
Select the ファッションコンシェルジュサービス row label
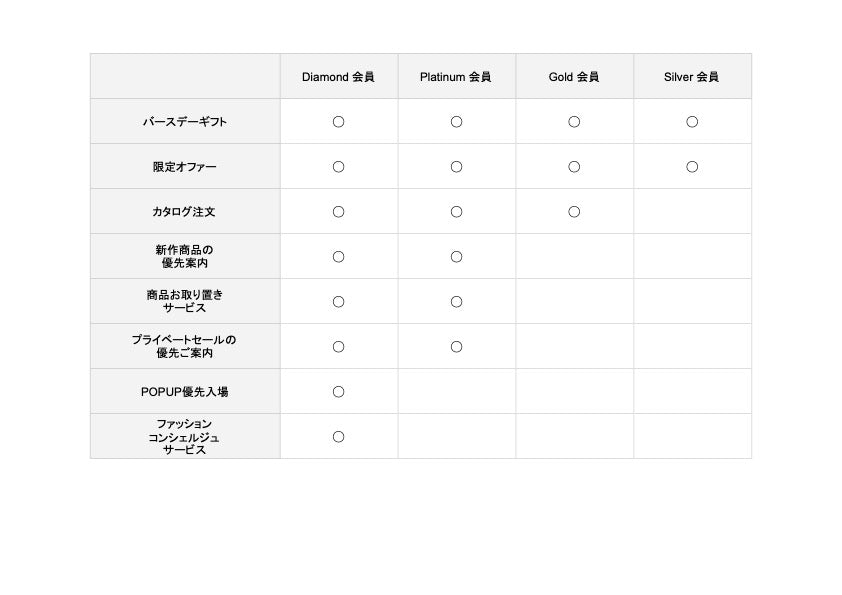[x=184, y=437]
